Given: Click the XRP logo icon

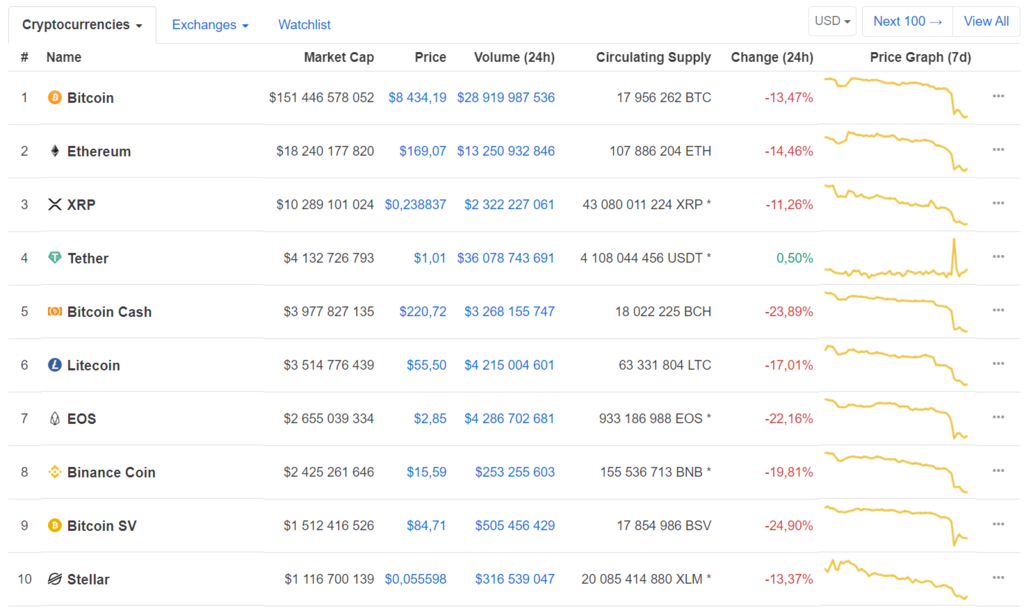Looking at the screenshot, I should 54,205.
